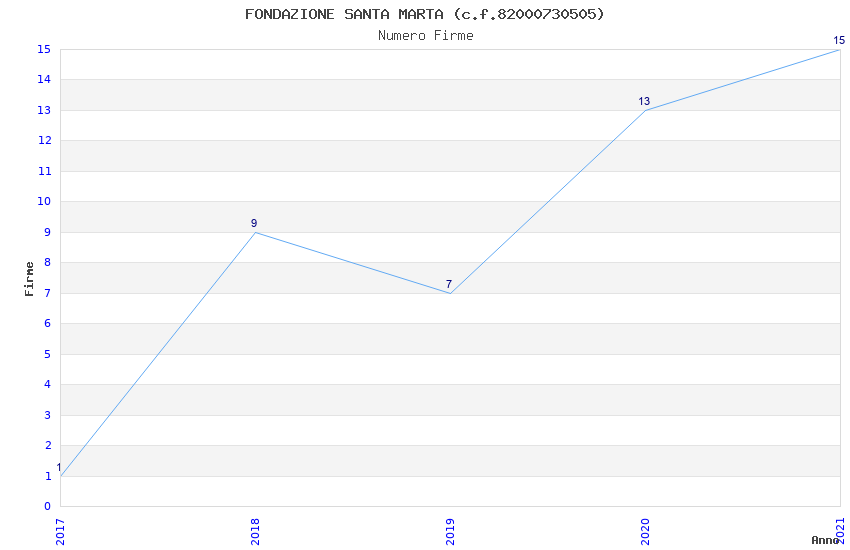Screen dimensions: 850x550
Task: Click the y-axis tick label 11
Action: pyautogui.click(x=44, y=171)
